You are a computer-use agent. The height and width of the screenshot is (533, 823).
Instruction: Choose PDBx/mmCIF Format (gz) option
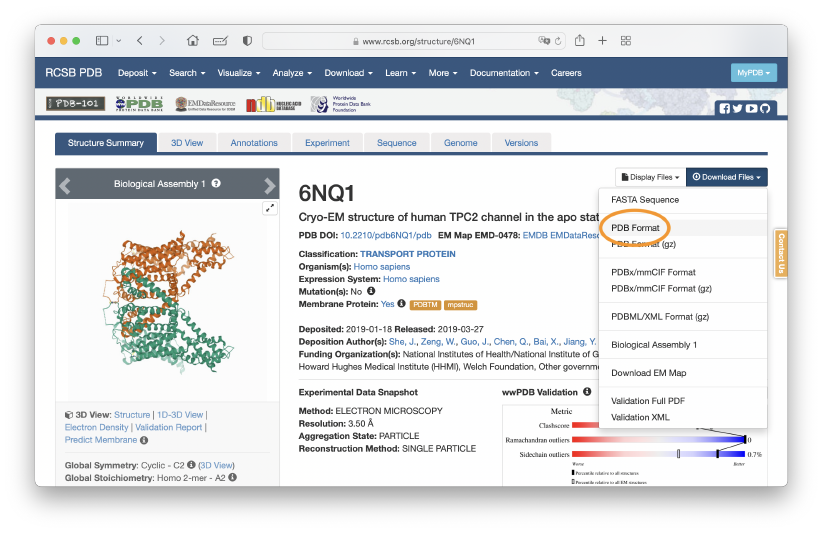pos(683,288)
